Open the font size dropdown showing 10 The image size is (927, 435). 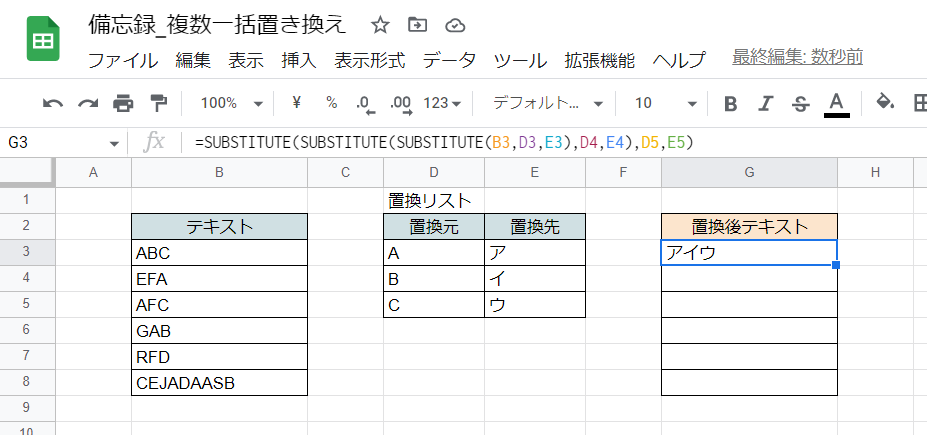point(666,103)
